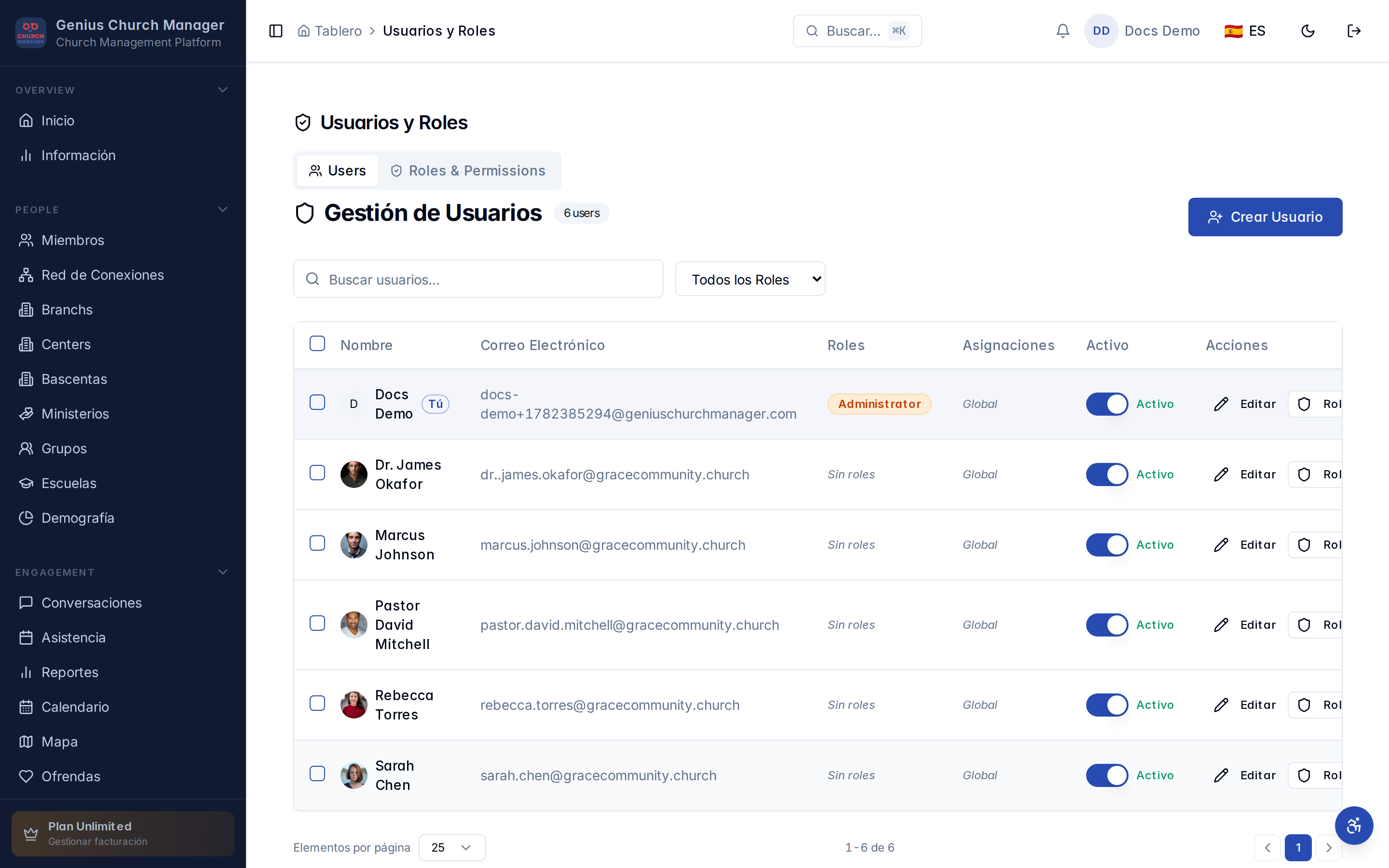Open ES language selector
Screen dimensions: 1389x868
pyautogui.click(x=1245, y=31)
